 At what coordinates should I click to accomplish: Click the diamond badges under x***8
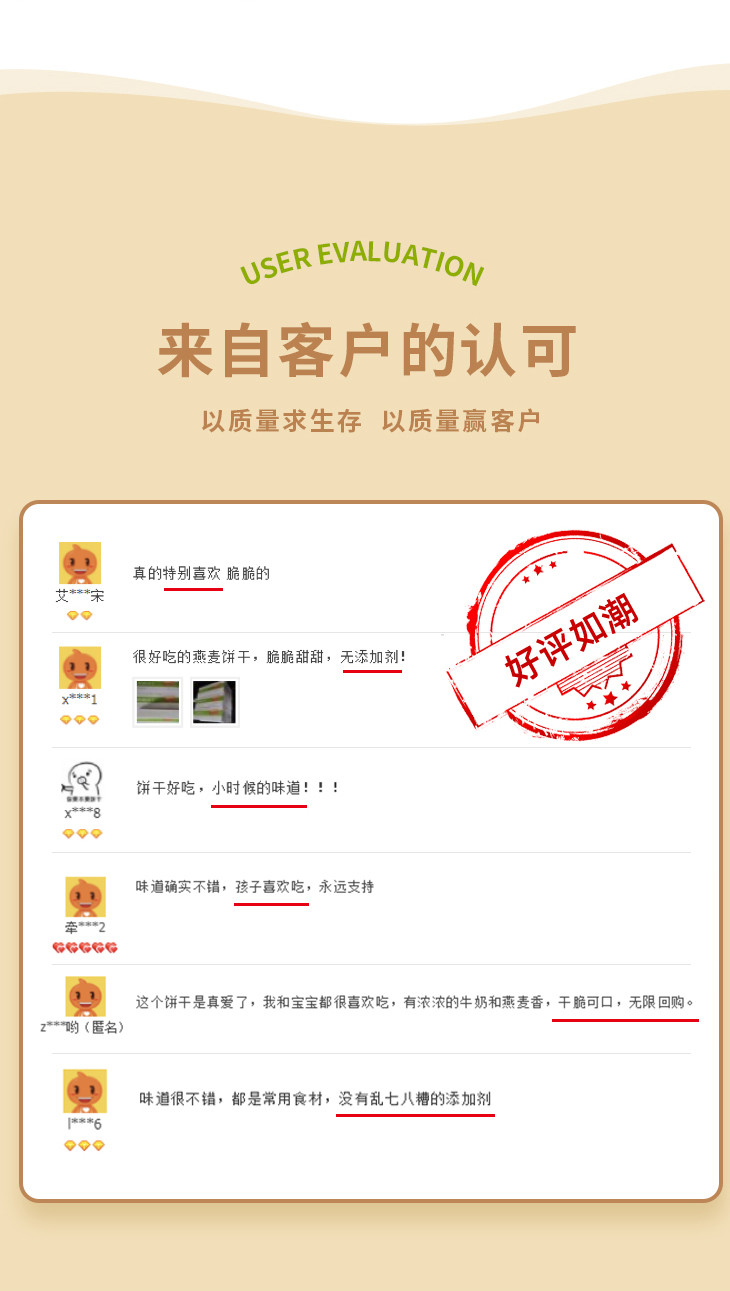pyautogui.click(x=83, y=833)
